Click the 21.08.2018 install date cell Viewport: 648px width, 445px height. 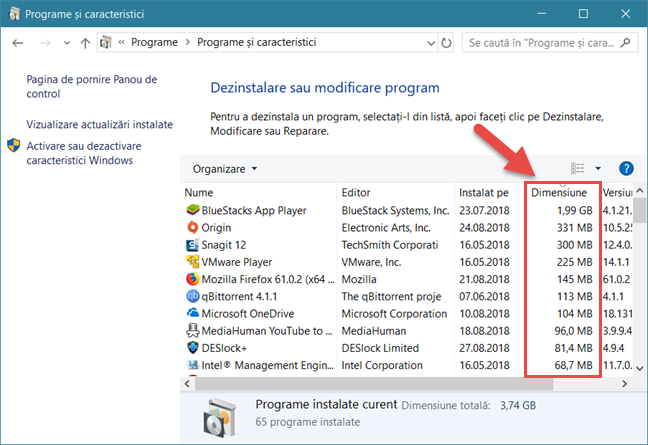pos(484,279)
